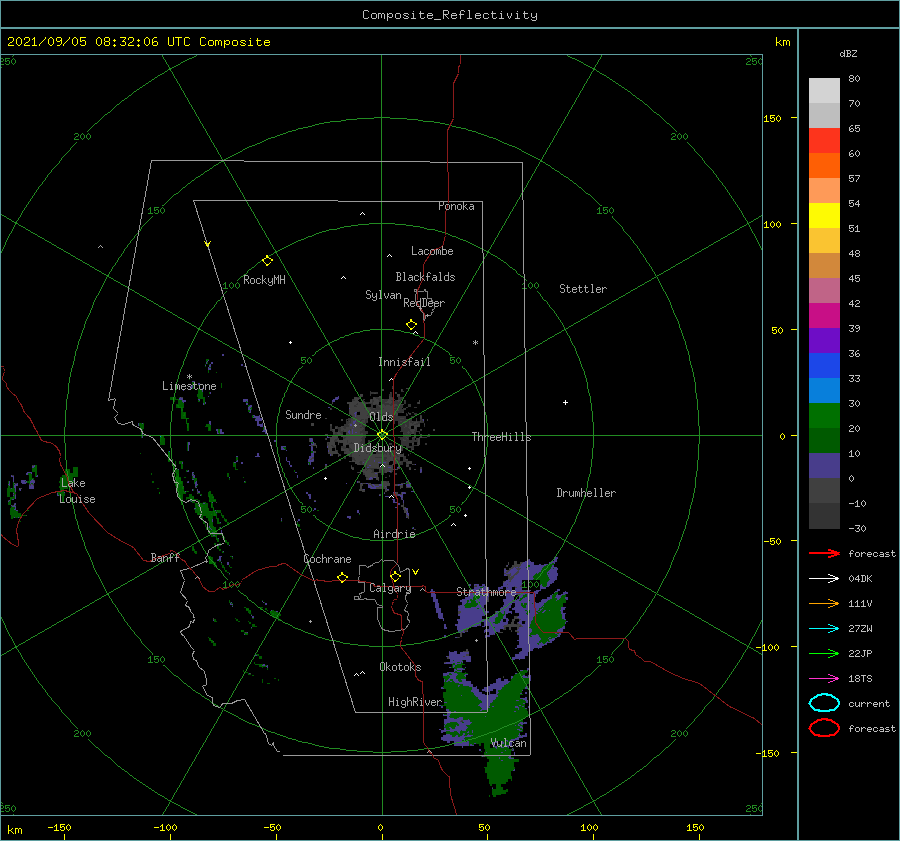Select the yellow 54 dBZ color swatch
900x841 pixels.
pos(824,216)
